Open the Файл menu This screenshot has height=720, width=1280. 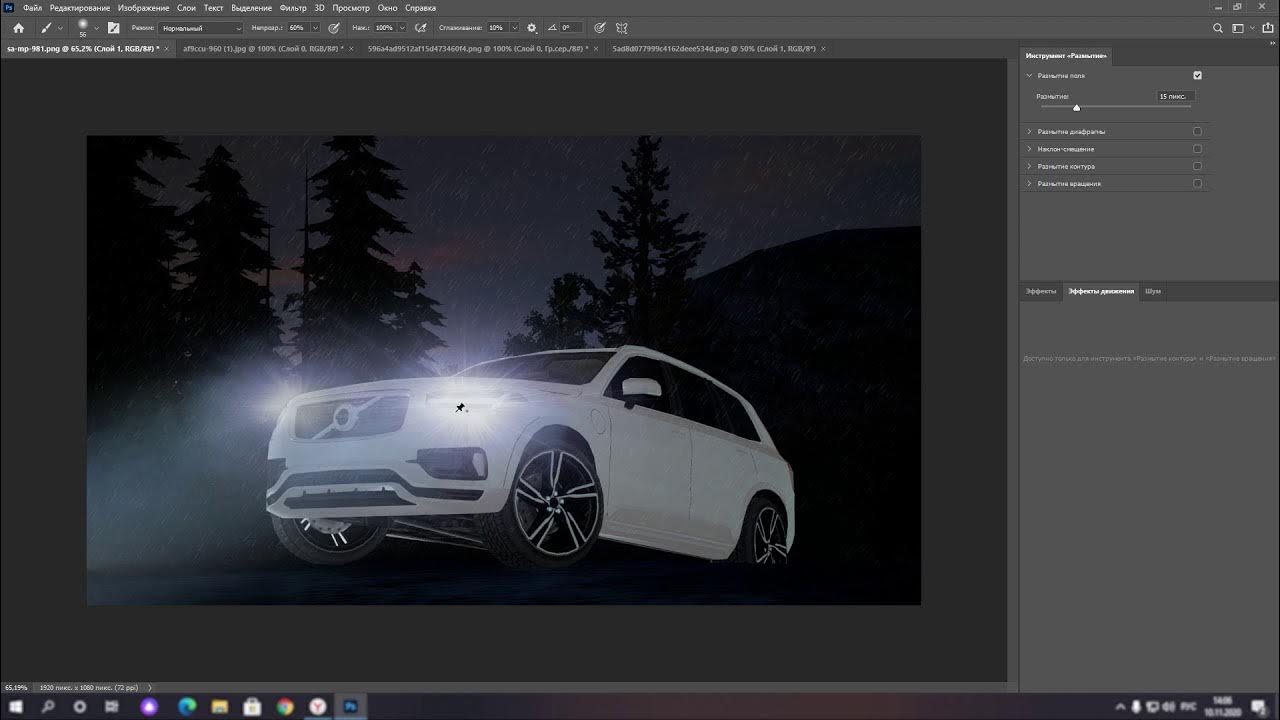point(32,8)
